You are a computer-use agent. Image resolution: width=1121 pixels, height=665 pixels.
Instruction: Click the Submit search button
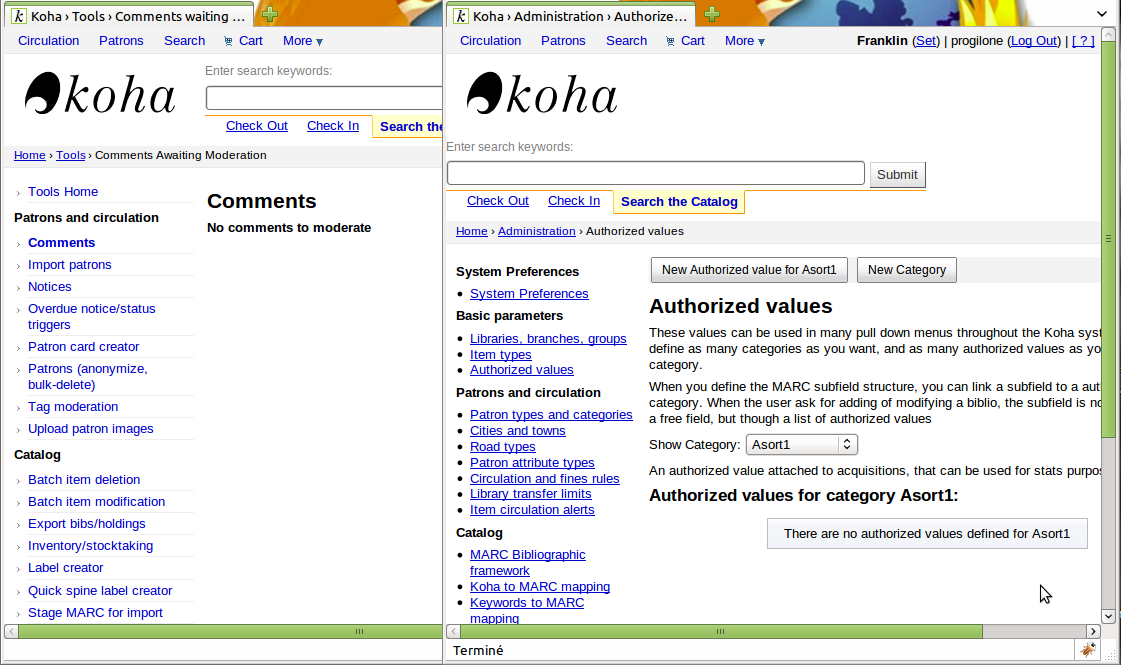(897, 174)
